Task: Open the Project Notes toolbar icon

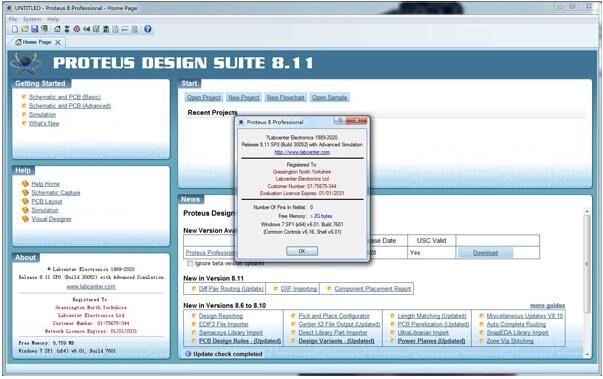Action: (x=135, y=29)
